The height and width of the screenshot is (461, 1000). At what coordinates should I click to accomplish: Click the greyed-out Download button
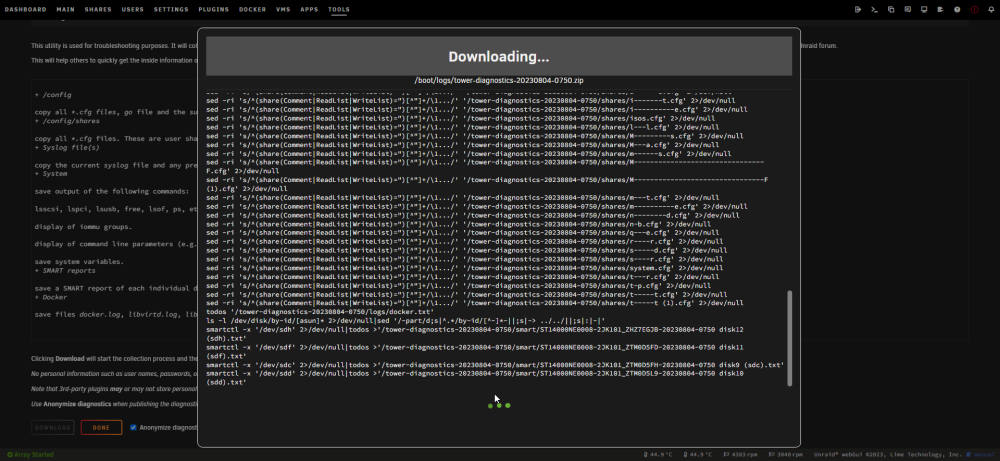pyautogui.click(x=53, y=427)
